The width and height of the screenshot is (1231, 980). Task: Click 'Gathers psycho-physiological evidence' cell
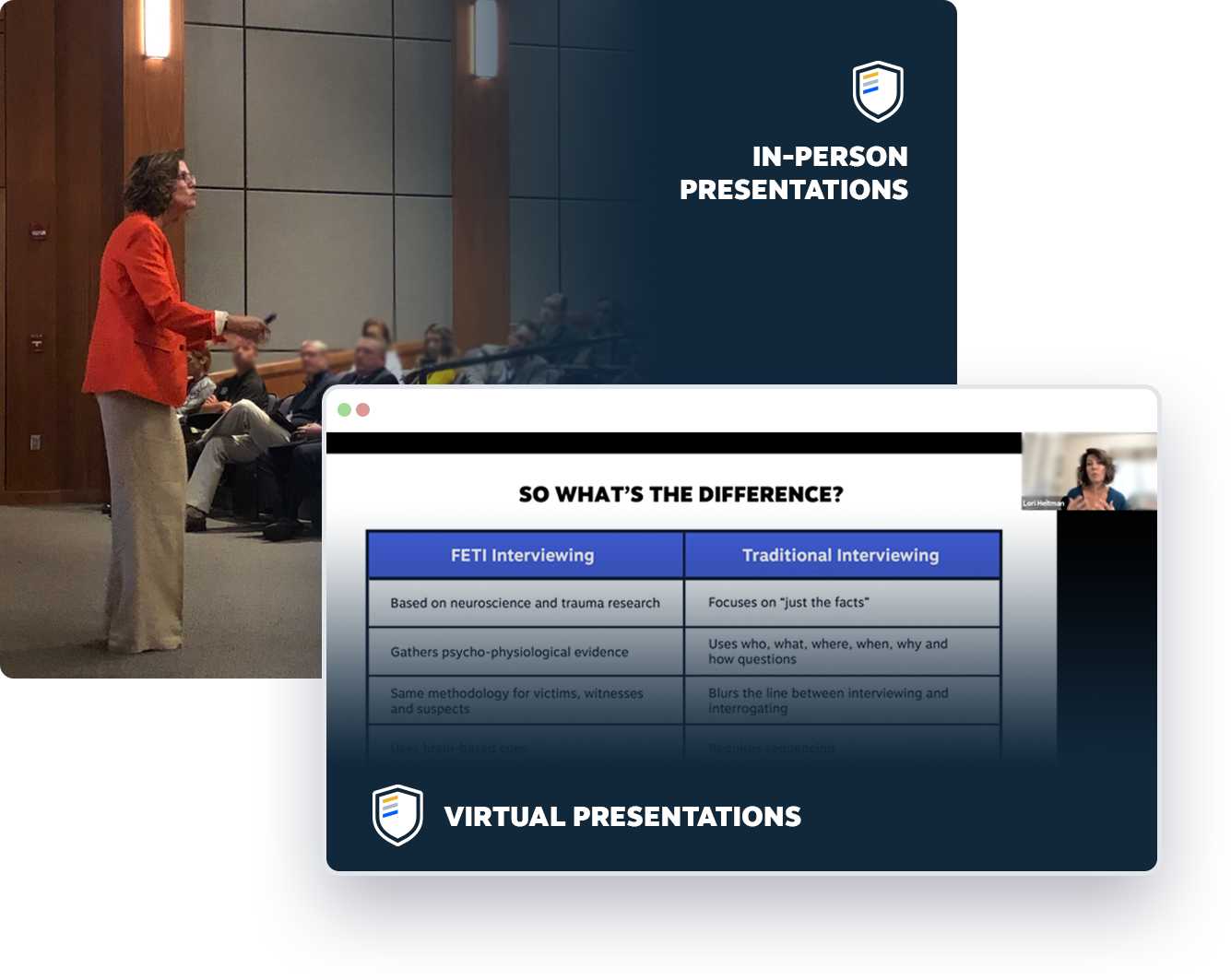[x=525, y=652]
